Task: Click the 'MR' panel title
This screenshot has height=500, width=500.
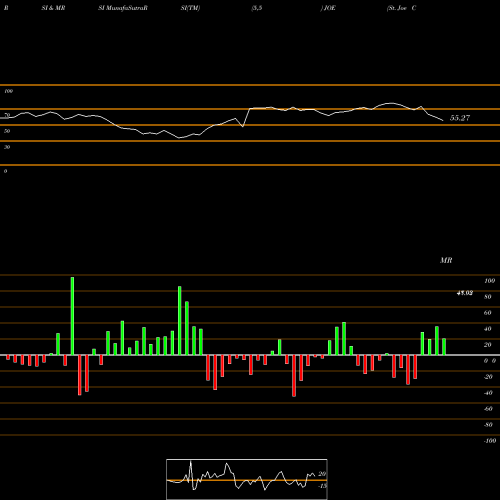Action: click(446, 260)
